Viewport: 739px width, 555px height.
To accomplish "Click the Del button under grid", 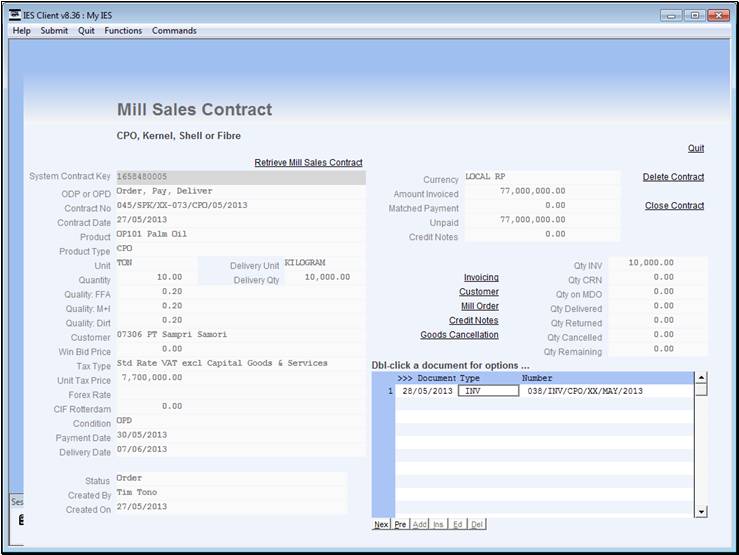I will tap(477, 524).
